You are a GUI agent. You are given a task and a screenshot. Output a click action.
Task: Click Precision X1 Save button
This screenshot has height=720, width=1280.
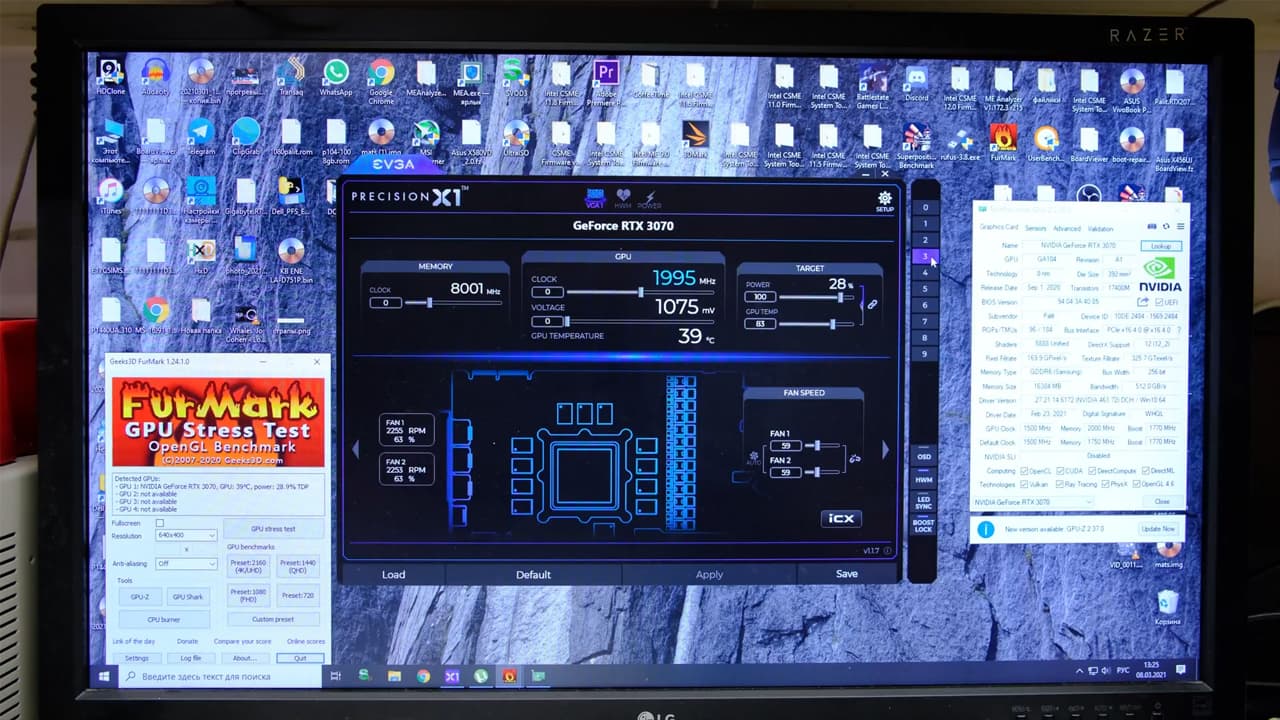[847, 574]
